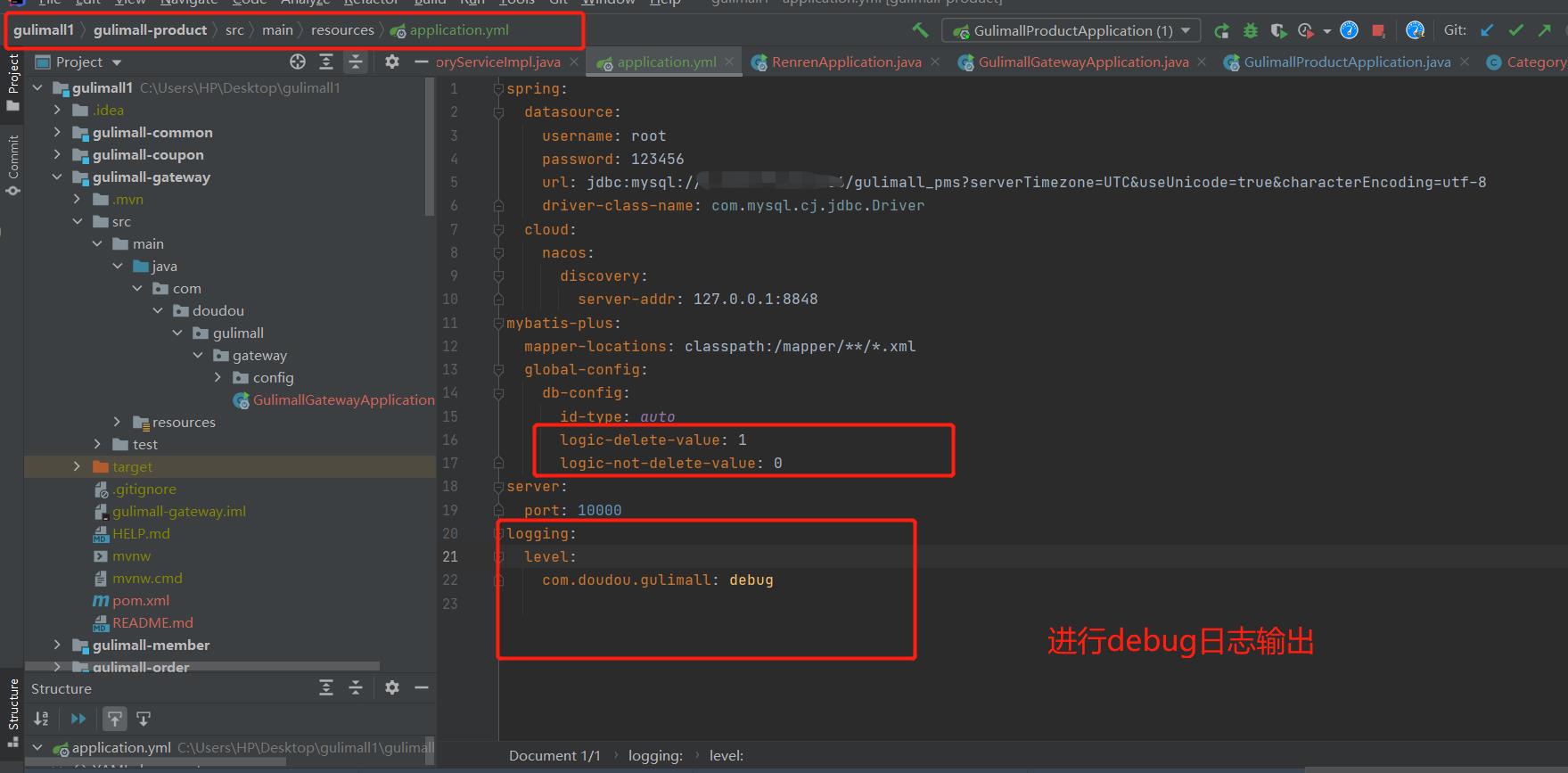Open the GulimallProductApplication (1) run configuration dropdown
Screen dimensions: 1568x773
pyautogui.click(x=1071, y=30)
